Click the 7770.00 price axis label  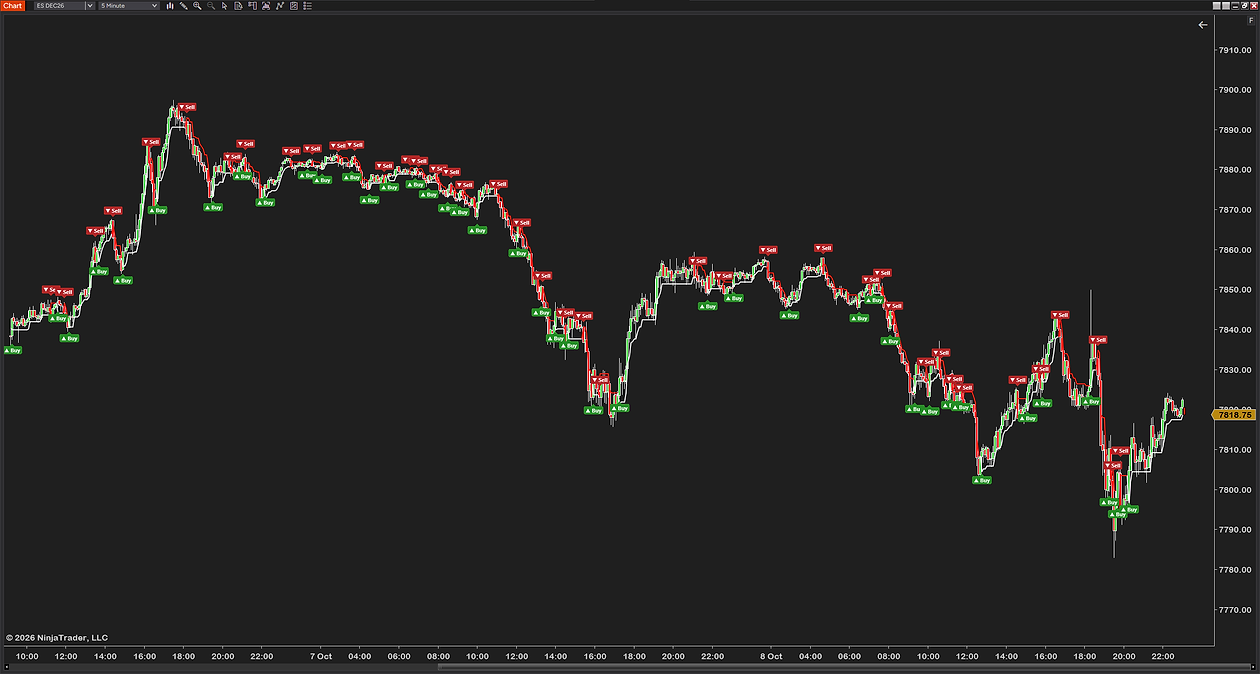[1234, 609]
